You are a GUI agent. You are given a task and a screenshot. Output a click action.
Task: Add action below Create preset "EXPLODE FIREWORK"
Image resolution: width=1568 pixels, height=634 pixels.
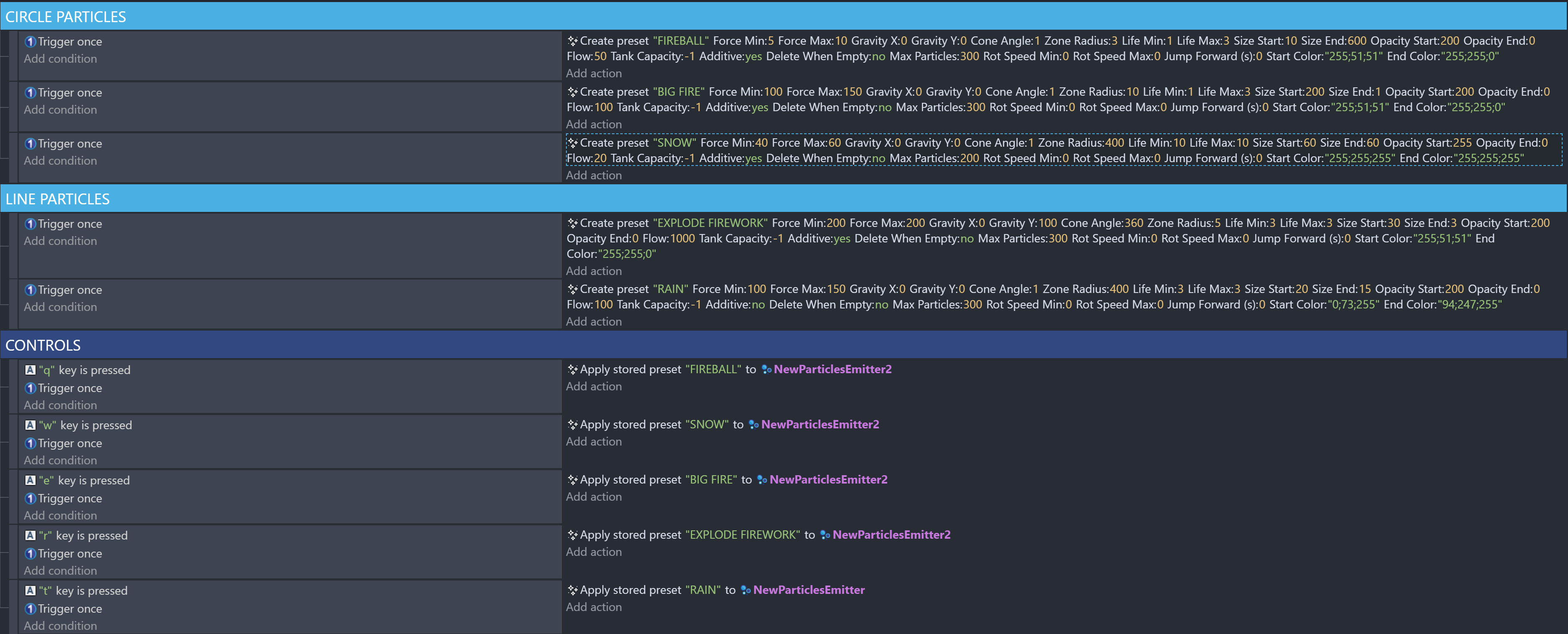[x=594, y=271]
